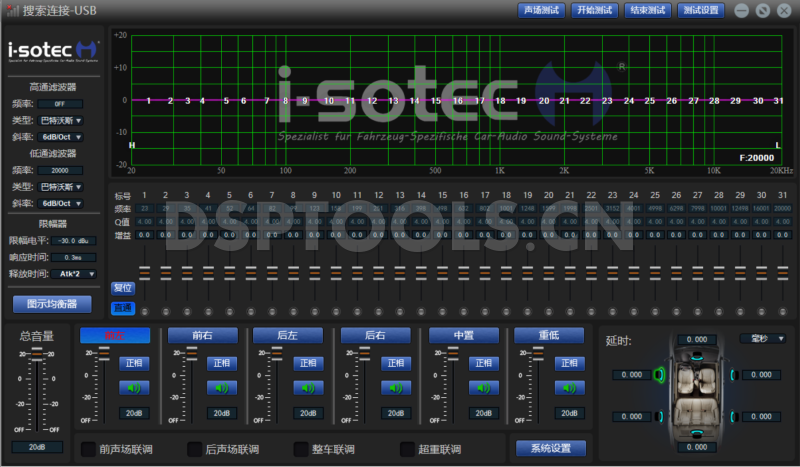Enable 后声场联调 checkbox
Viewport: 800px width, 467px height.
pyautogui.click(x=194, y=449)
